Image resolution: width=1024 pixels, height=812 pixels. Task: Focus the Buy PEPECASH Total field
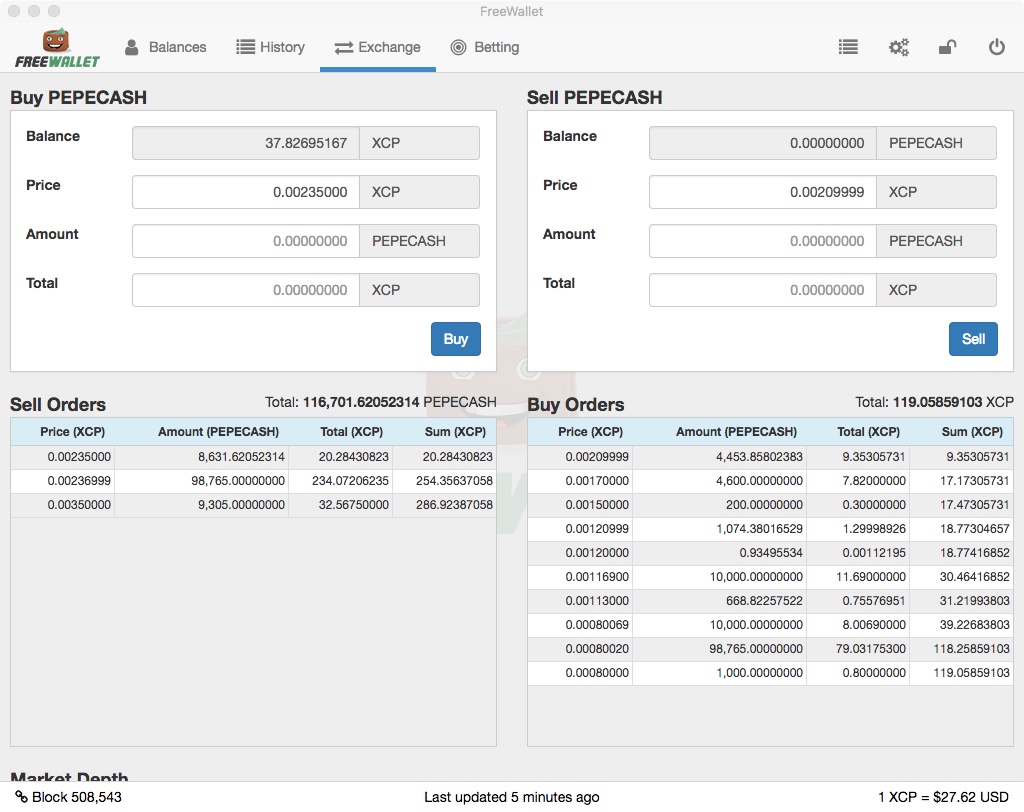coord(246,290)
